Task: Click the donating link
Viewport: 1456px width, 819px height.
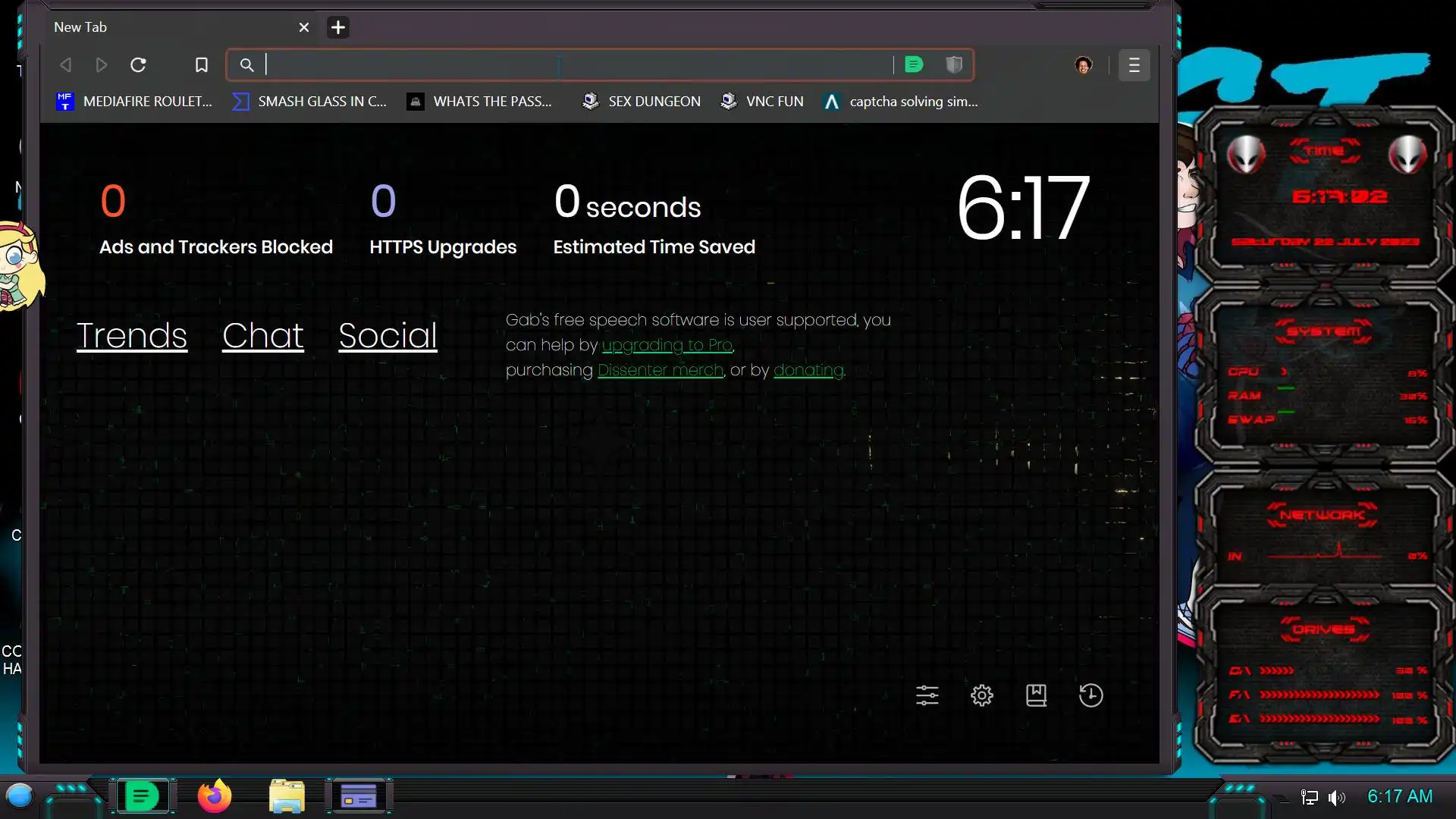Action: click(x=808, y=370)
